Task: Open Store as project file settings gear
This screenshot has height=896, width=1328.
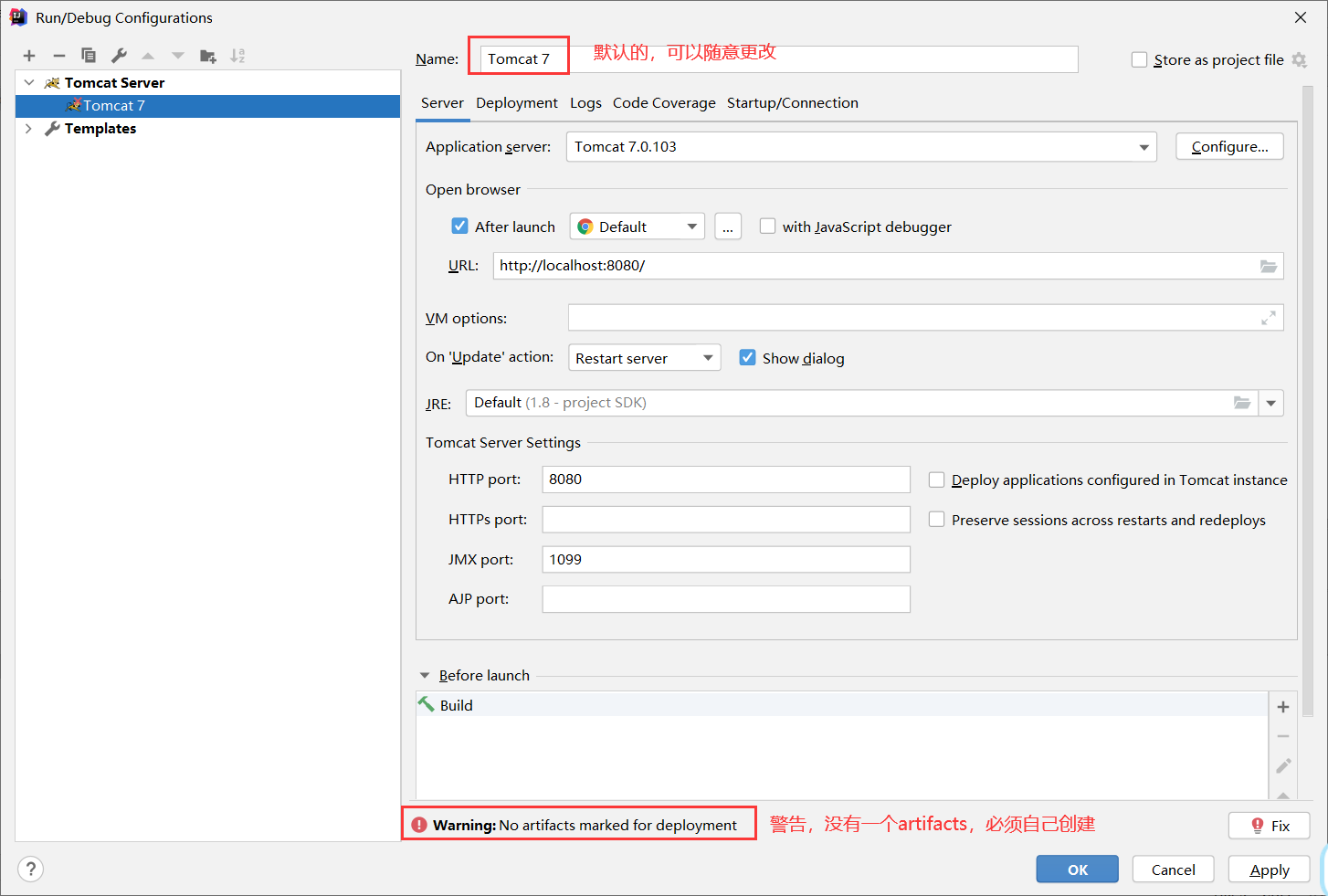Action: 1299,60
